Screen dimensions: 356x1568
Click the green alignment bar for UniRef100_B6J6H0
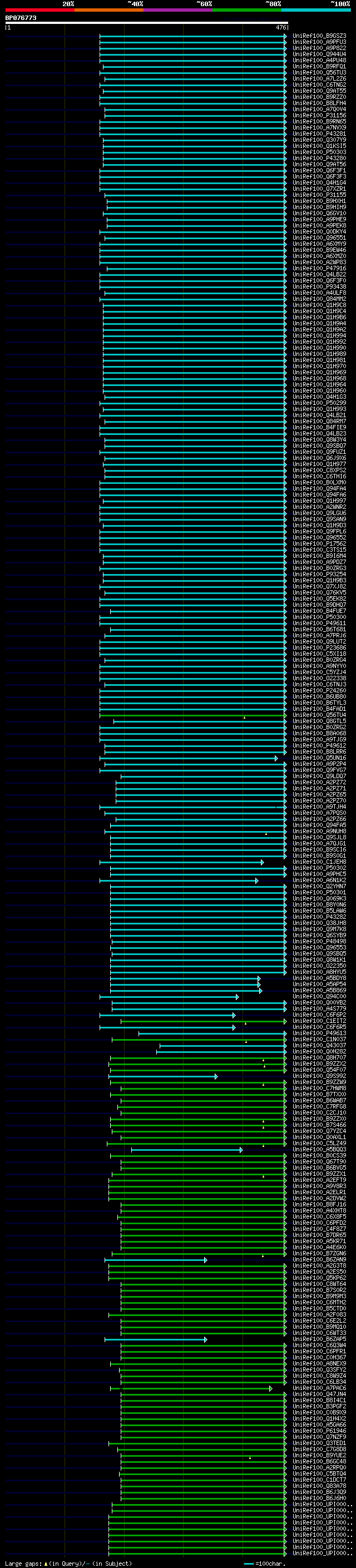tap(203, 1498)
